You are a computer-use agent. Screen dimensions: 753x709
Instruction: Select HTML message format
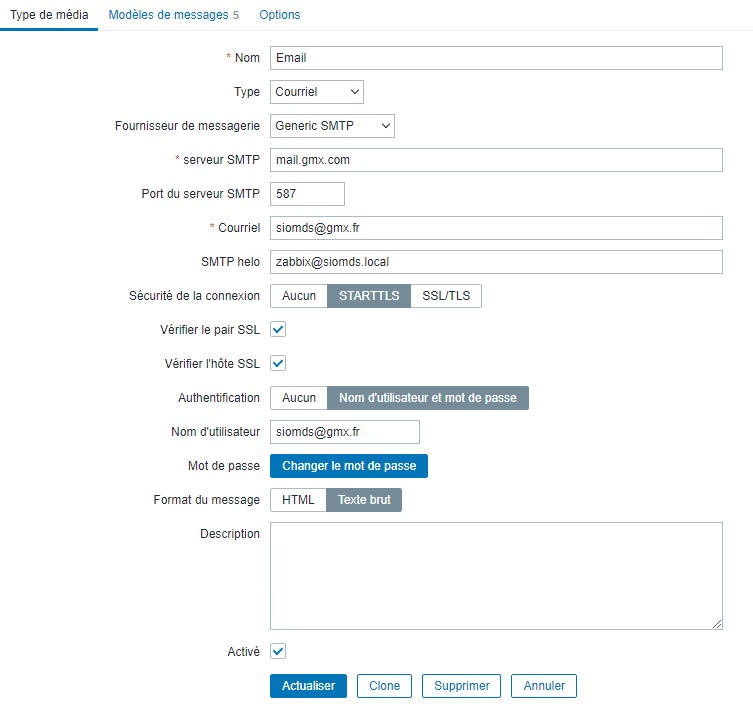coord(298,500)
